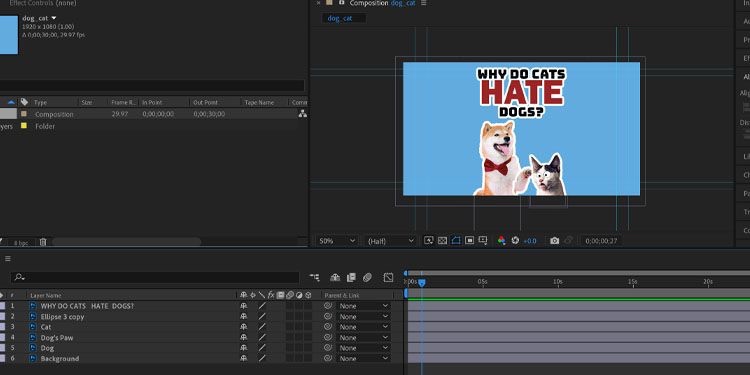Toggle shy switch on WHY DO CATS layer
750x375 pixels.
click(x=243, y=306)
